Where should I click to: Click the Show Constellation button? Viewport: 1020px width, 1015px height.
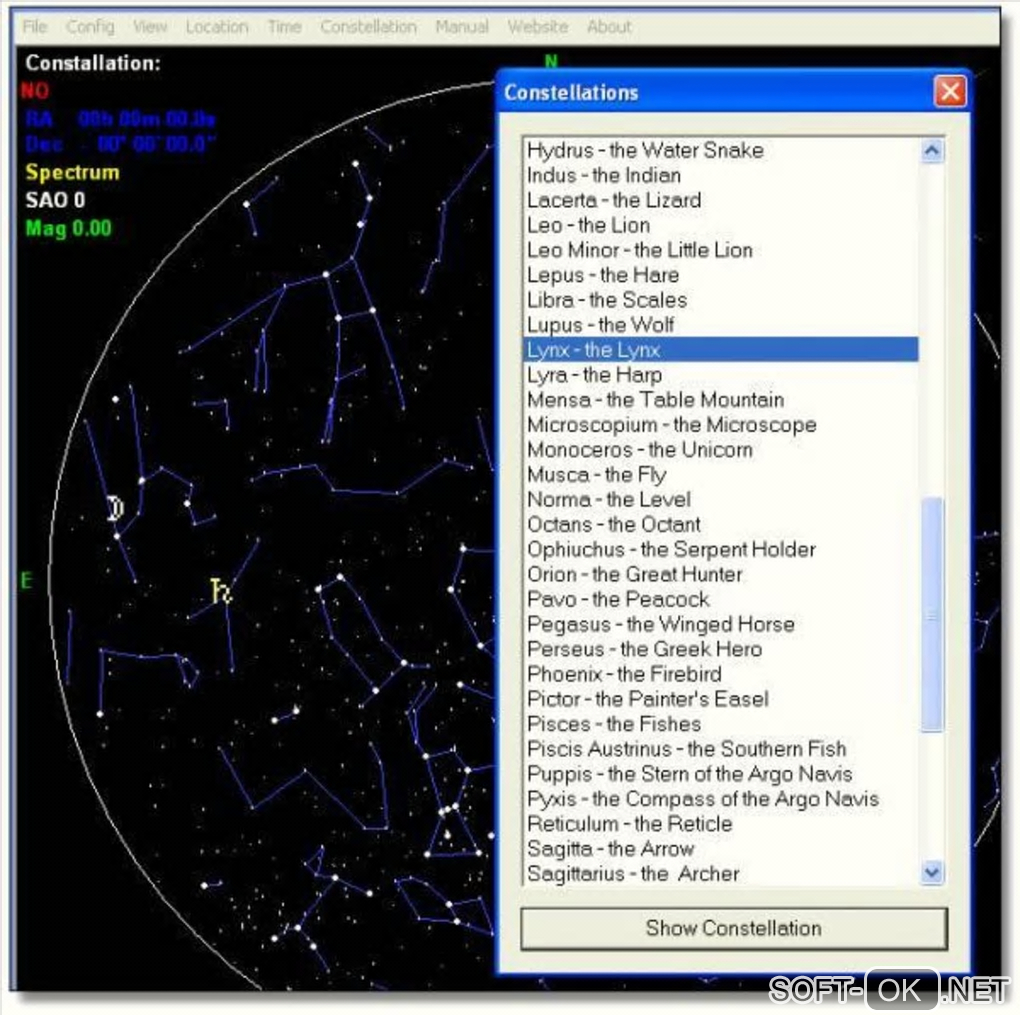point(734,928)
